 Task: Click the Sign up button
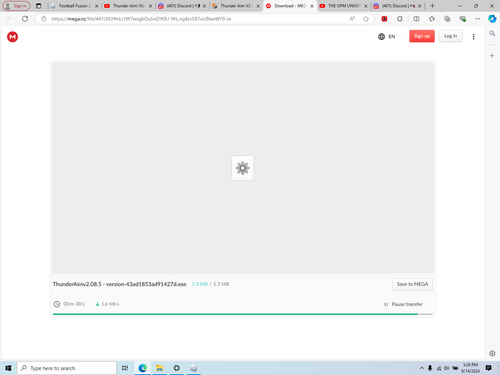pyautogui.click(x=422, y=36)
